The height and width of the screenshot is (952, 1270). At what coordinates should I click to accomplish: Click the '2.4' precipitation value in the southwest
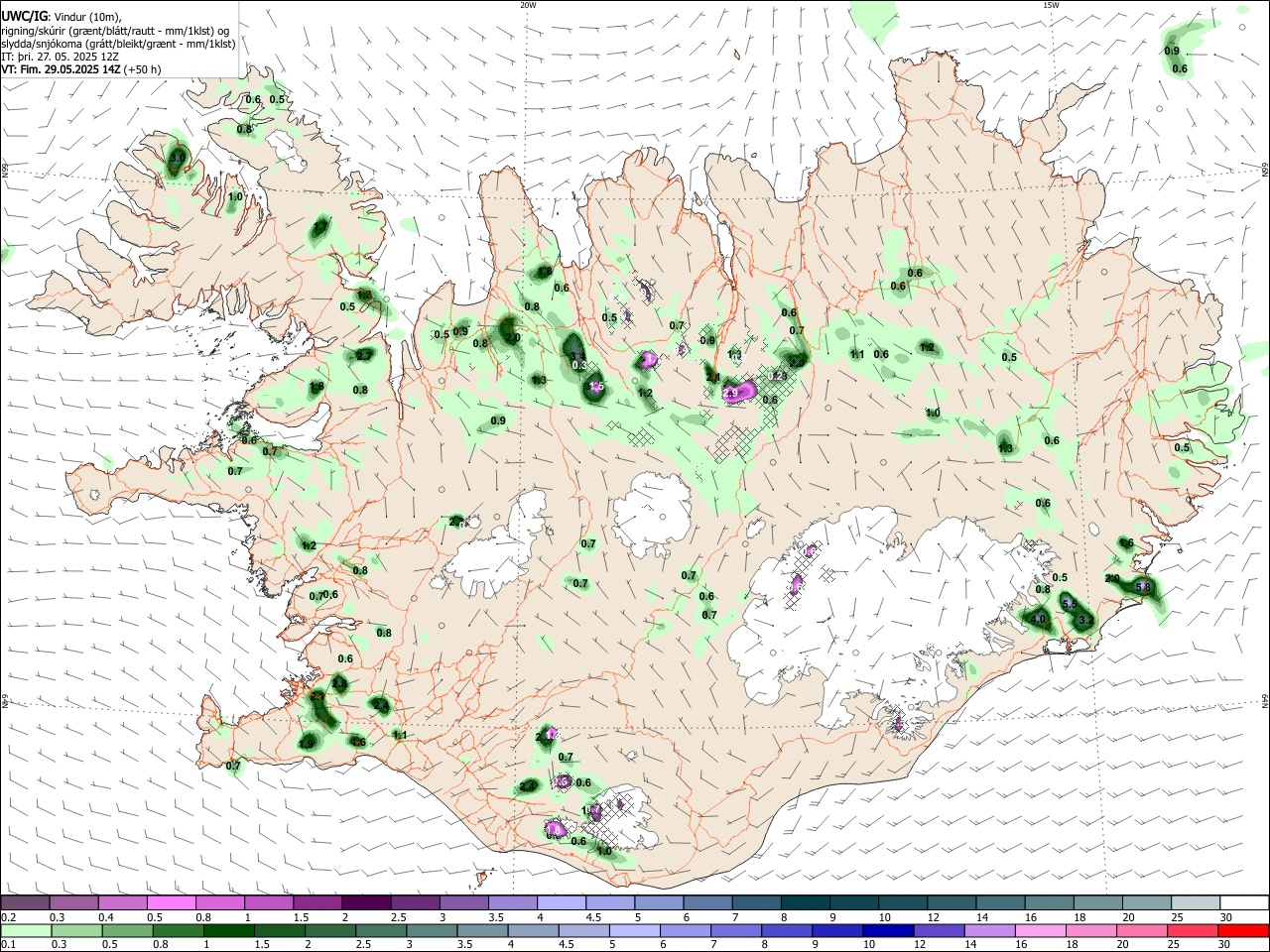coord(379,705)
